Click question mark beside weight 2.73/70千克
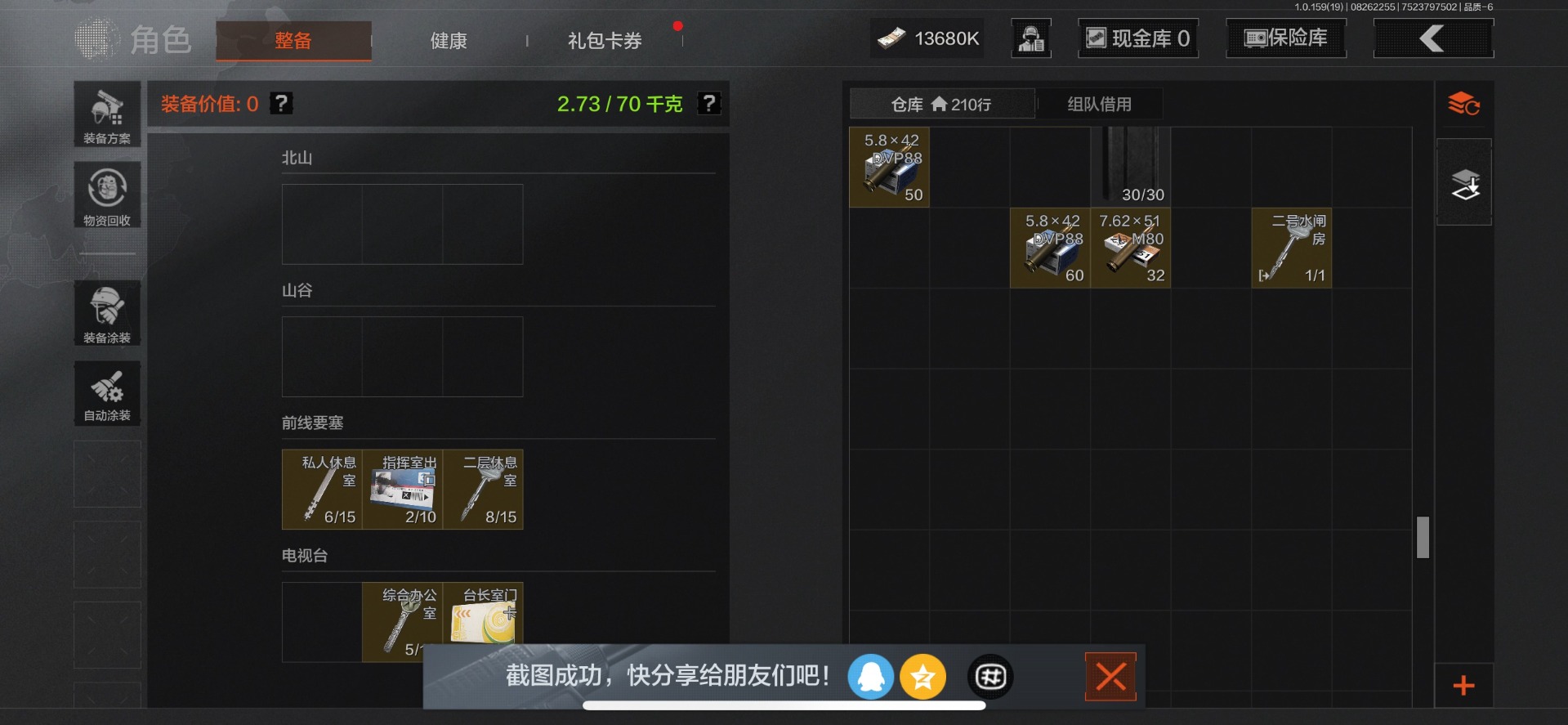 coord(709,103)
